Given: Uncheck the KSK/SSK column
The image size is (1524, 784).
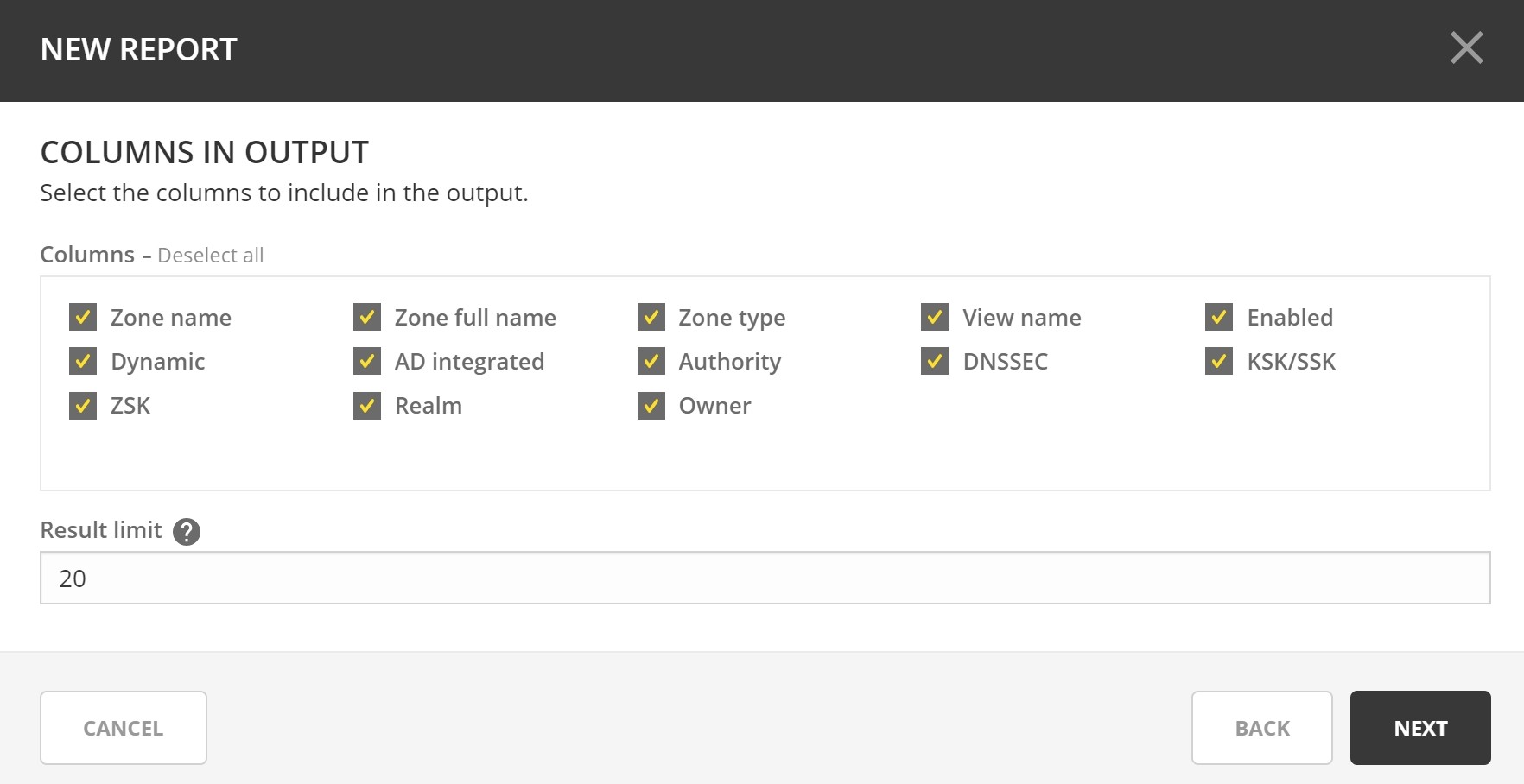Looking at the screenshot, I should pyautogui.click(x=1219, y=361).
